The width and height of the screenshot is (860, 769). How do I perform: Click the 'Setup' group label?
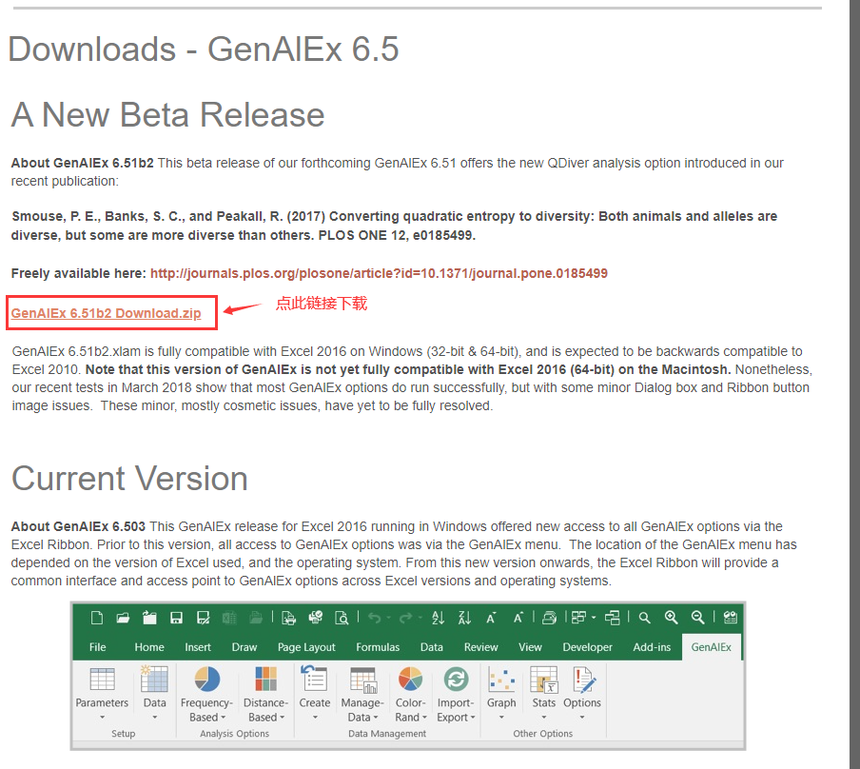click(x=123, y=733)
